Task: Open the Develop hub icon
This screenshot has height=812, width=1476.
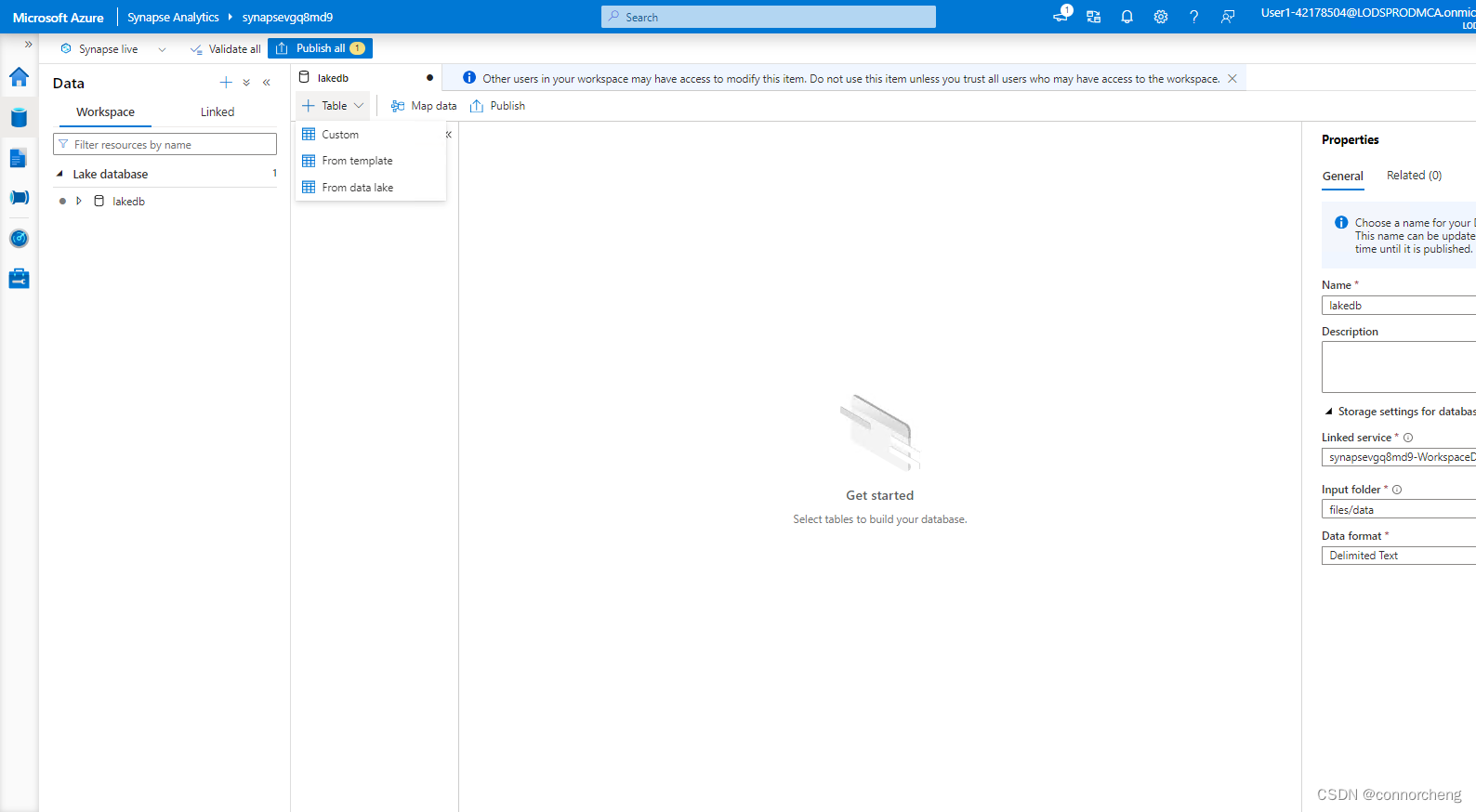Action: (x=19, y=158)
